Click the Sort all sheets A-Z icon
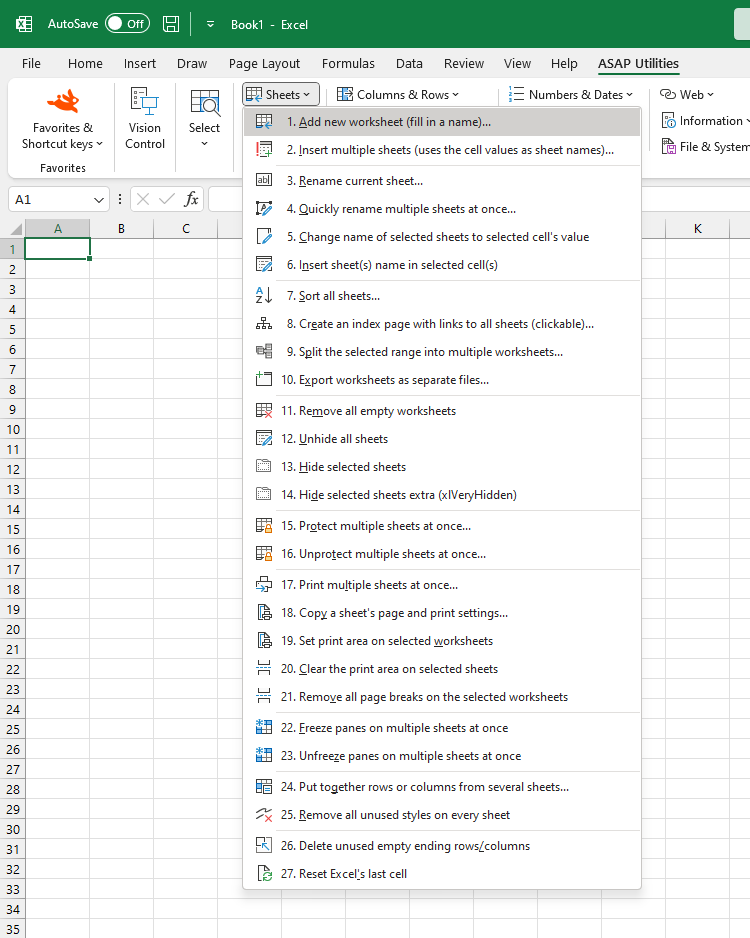The height and width of the screenshot is (938, 750). point(264,296)
